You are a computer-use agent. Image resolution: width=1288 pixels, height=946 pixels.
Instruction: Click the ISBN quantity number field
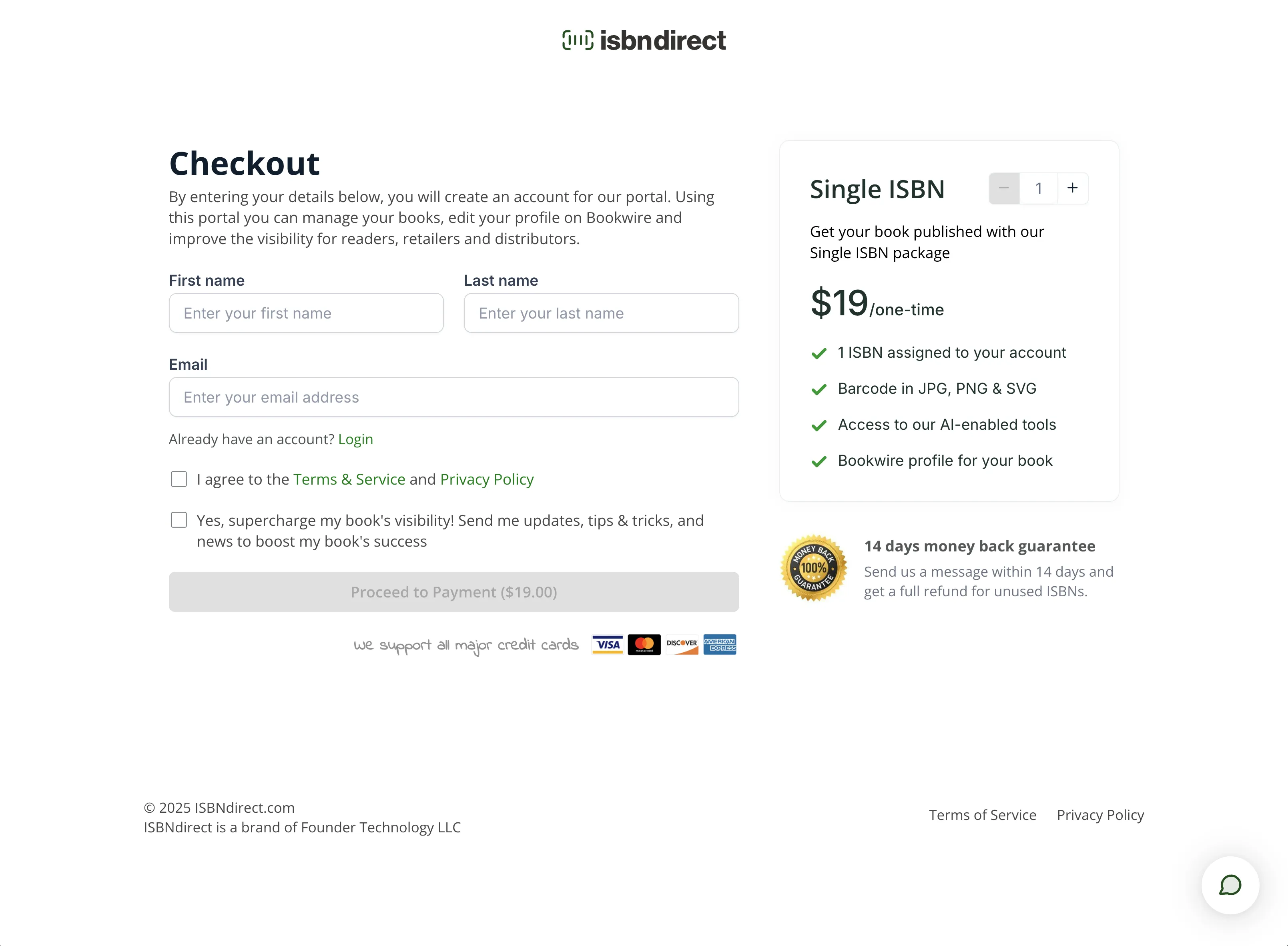1038,188
